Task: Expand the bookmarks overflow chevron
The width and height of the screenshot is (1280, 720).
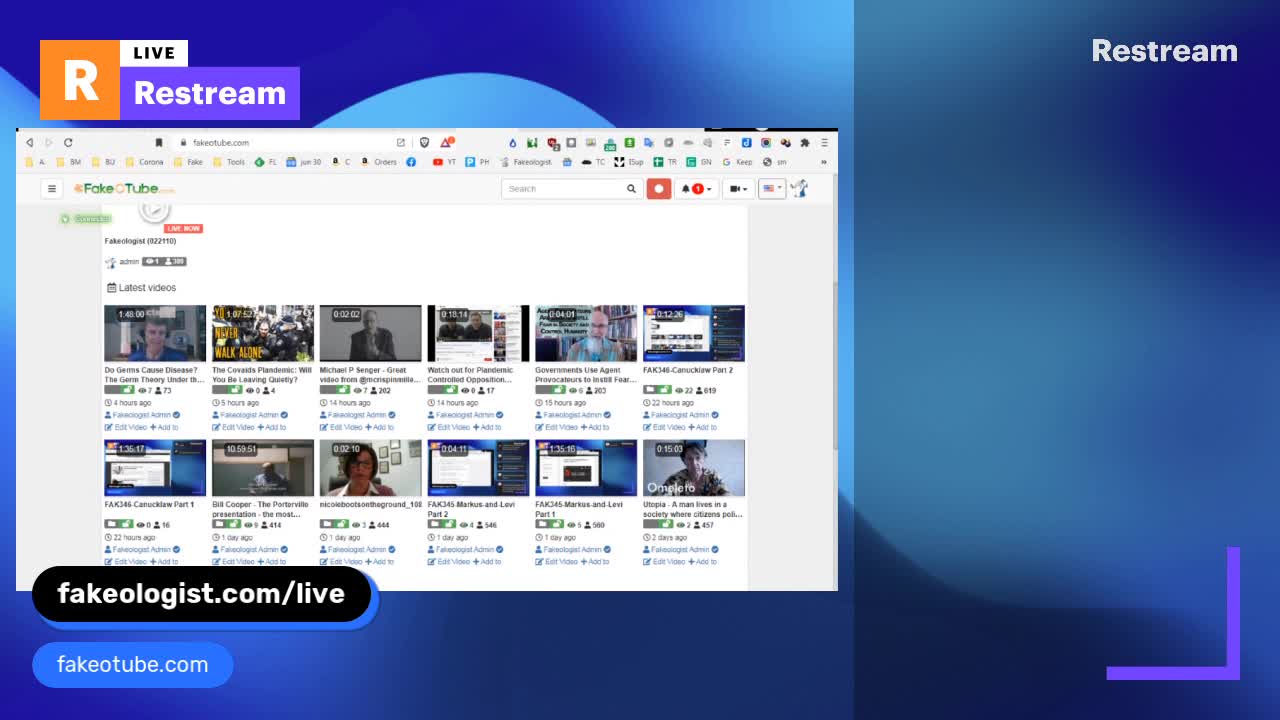Action: point(824,162)
